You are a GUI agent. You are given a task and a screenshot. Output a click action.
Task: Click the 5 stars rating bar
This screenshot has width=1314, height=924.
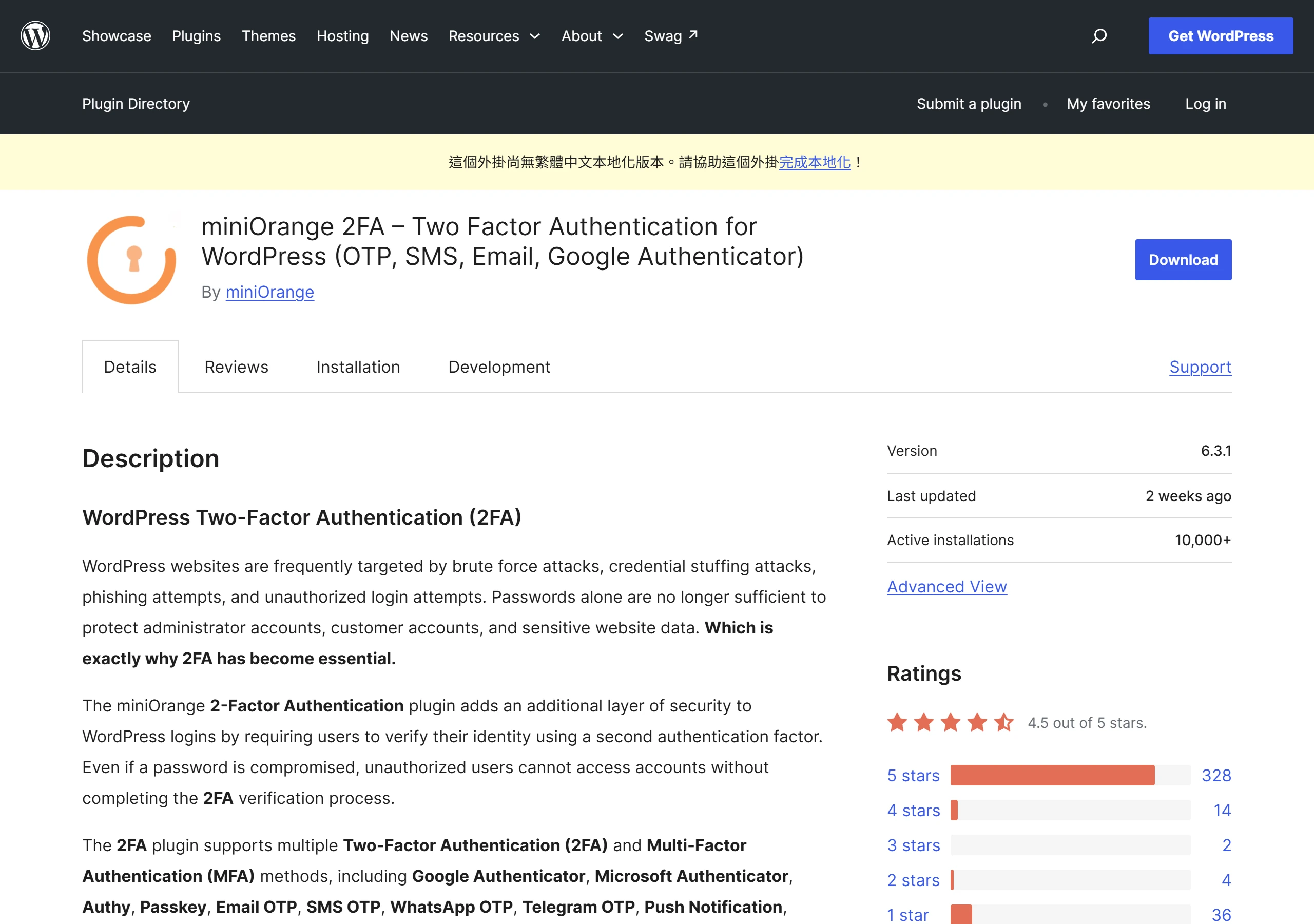coord(1070,775)
